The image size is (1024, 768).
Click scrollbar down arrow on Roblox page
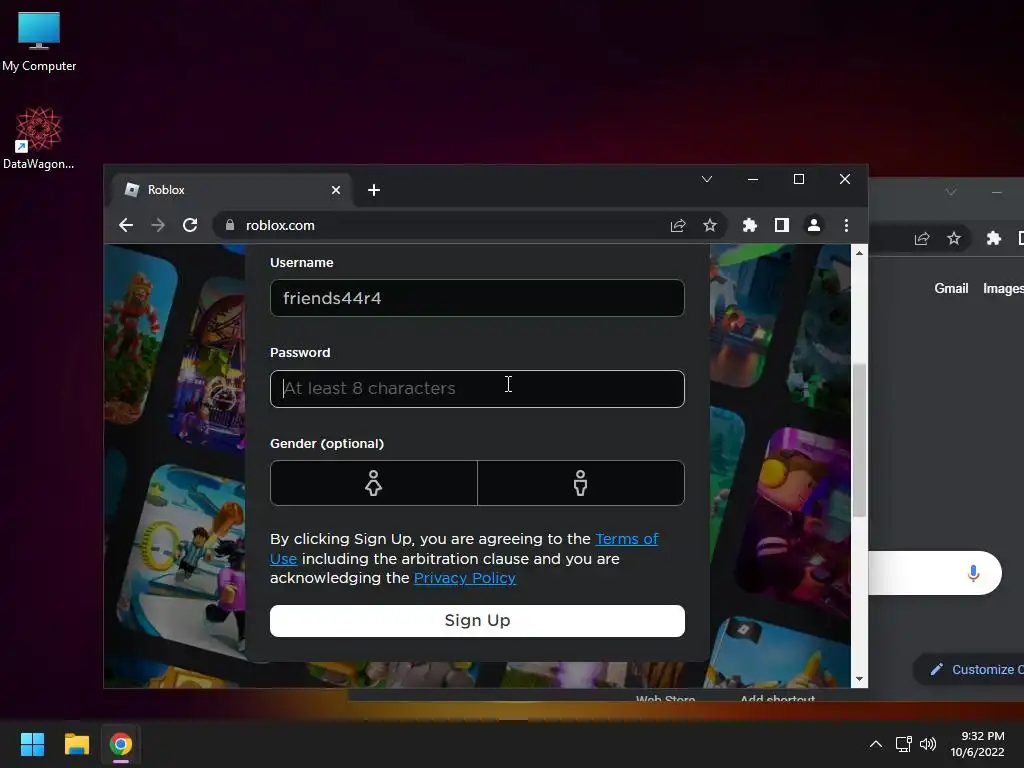click(859, 679)
